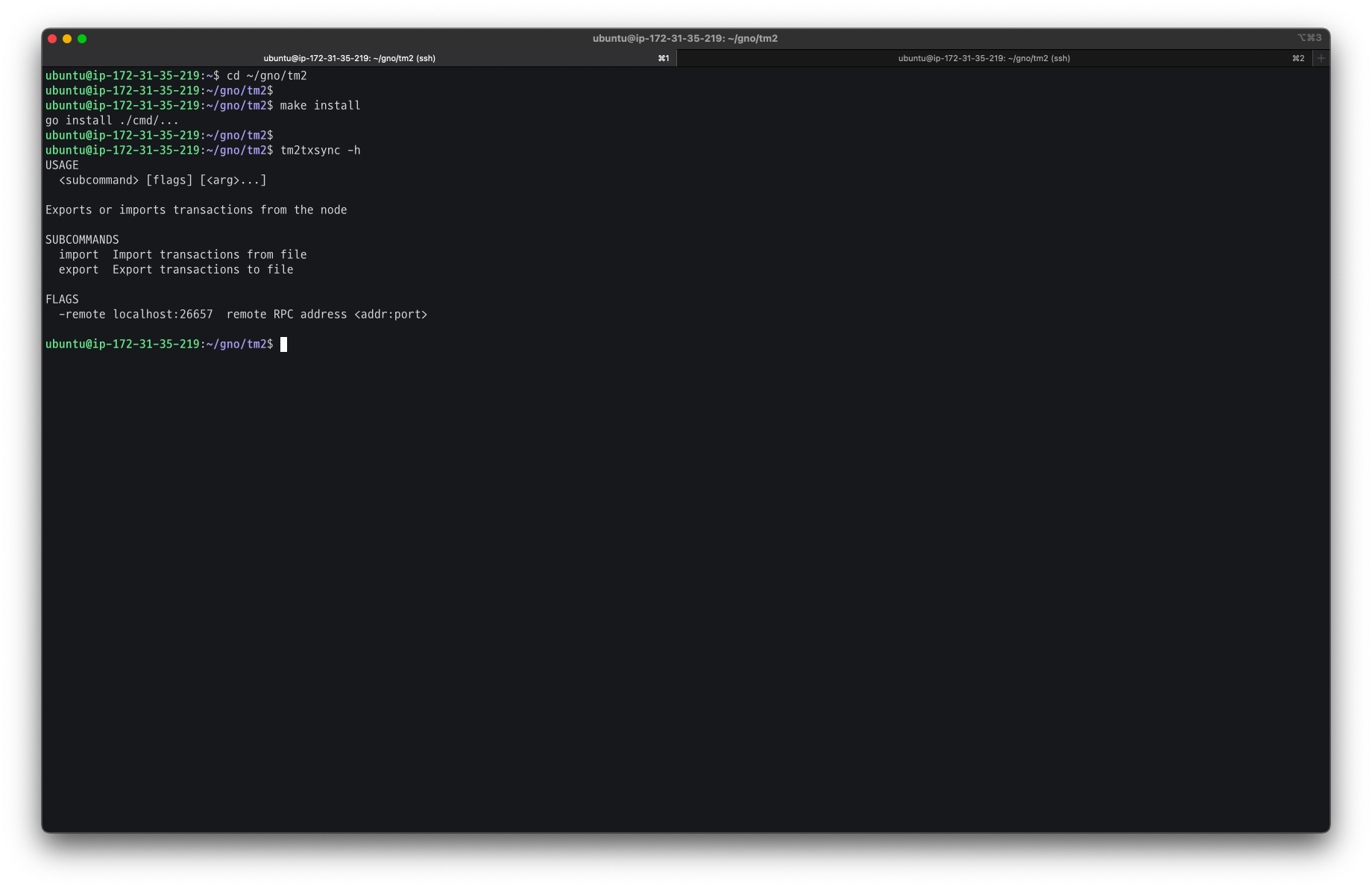Click 'Exports or imports transactions from the node'
The width and height of the screenshot is (1372, 888).
coord(196,210)
